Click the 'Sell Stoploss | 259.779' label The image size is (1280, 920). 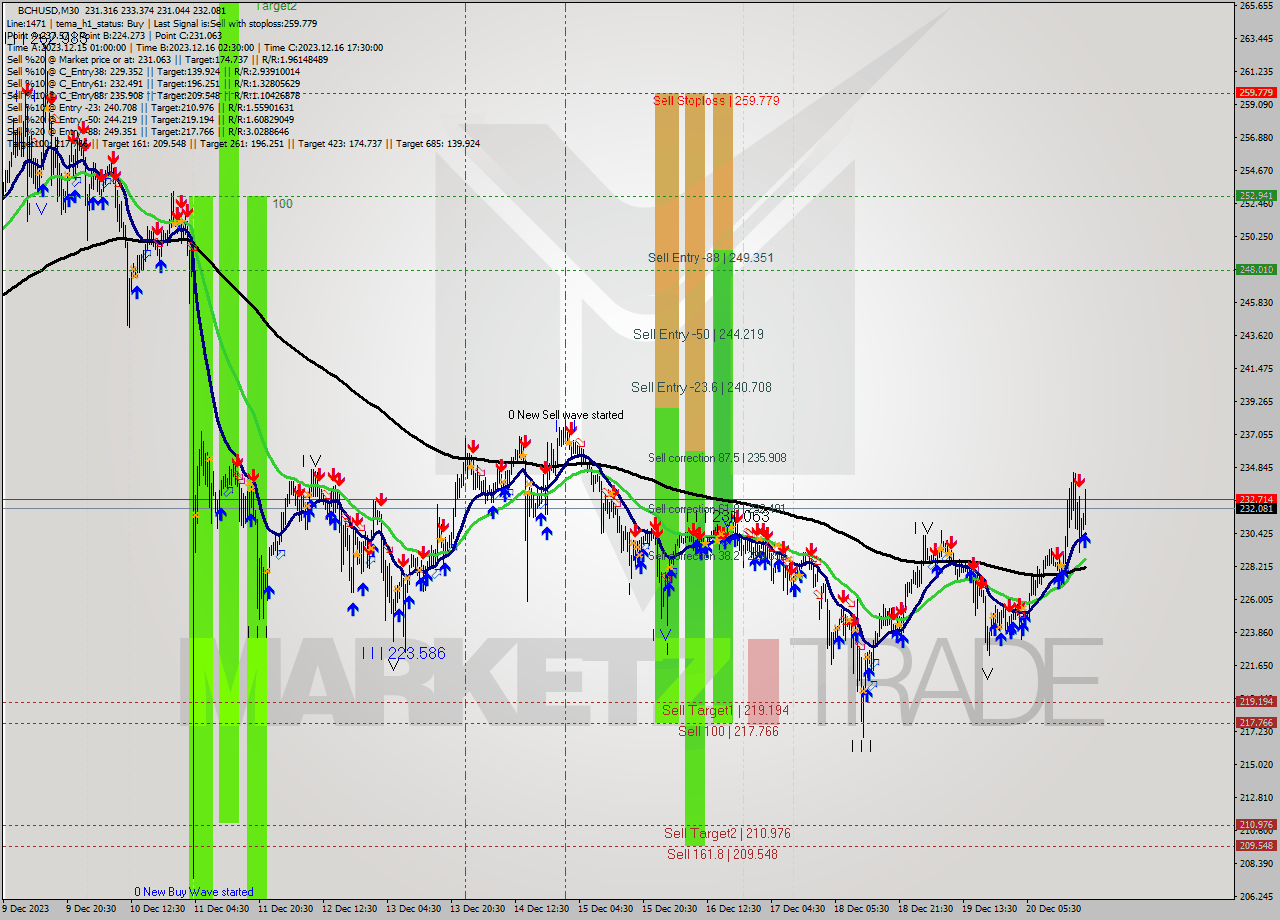coord(716,101)
